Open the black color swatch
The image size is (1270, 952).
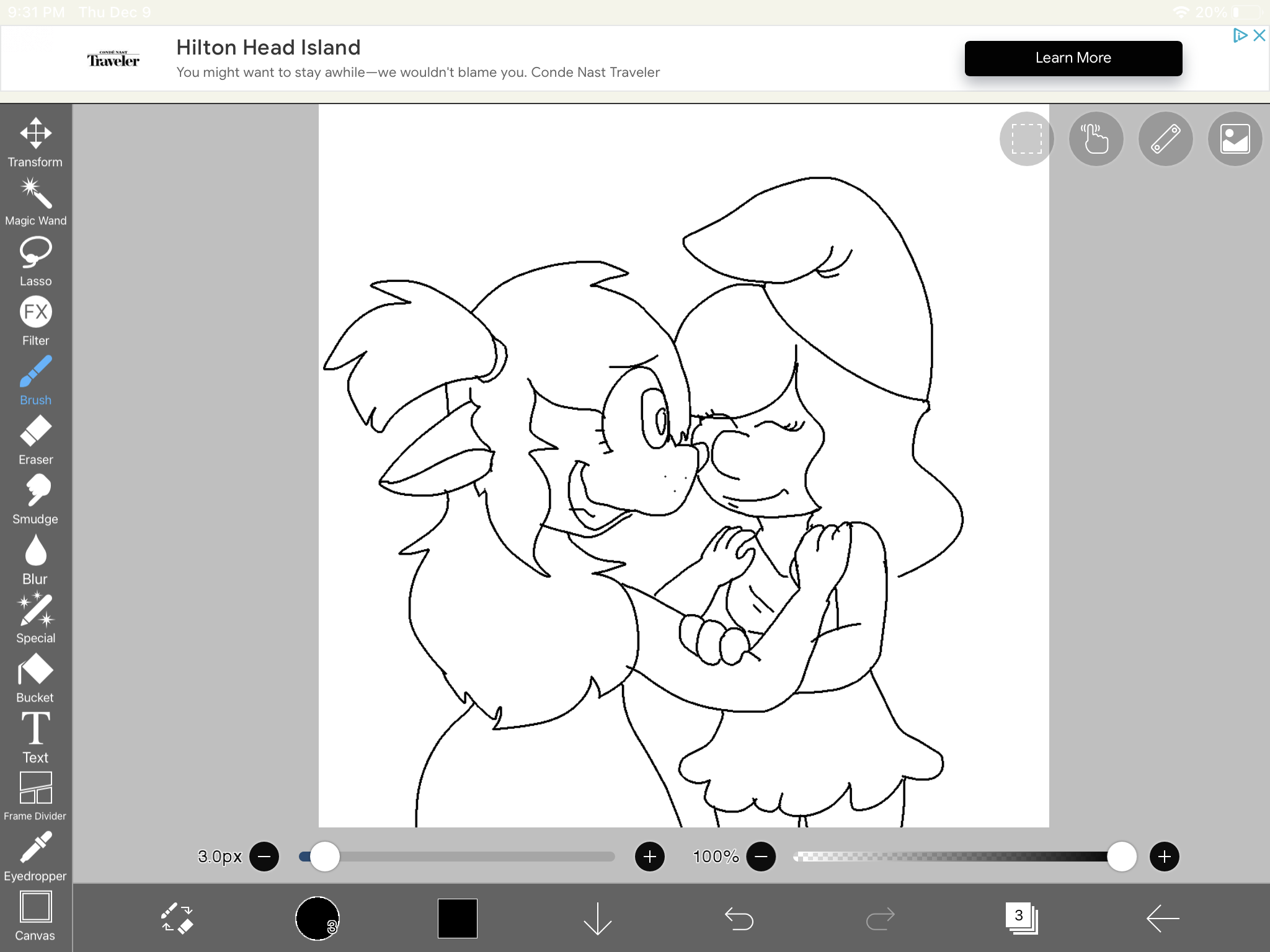457,918
